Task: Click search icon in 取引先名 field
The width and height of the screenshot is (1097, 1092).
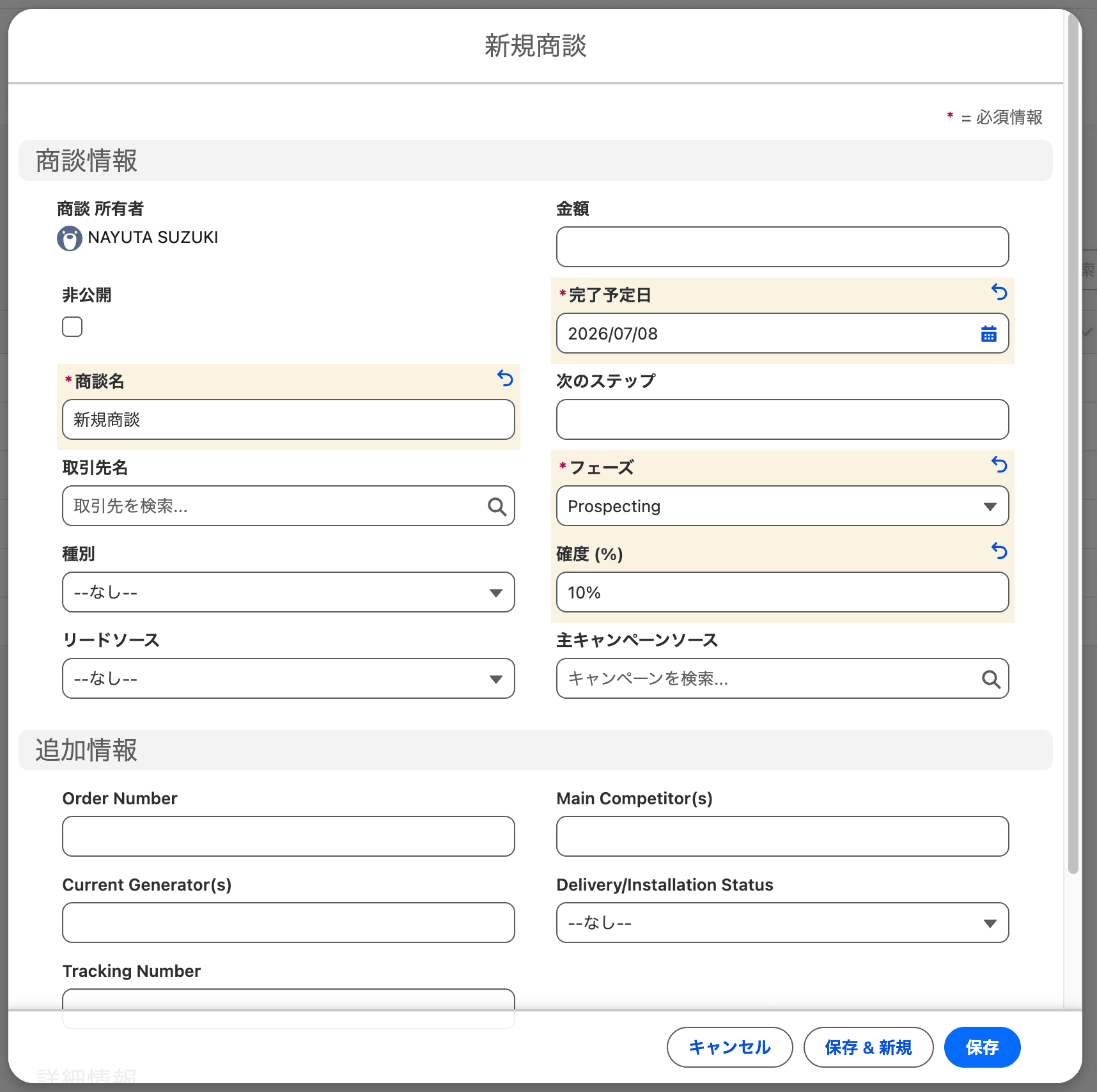Action: coord(497,506)
